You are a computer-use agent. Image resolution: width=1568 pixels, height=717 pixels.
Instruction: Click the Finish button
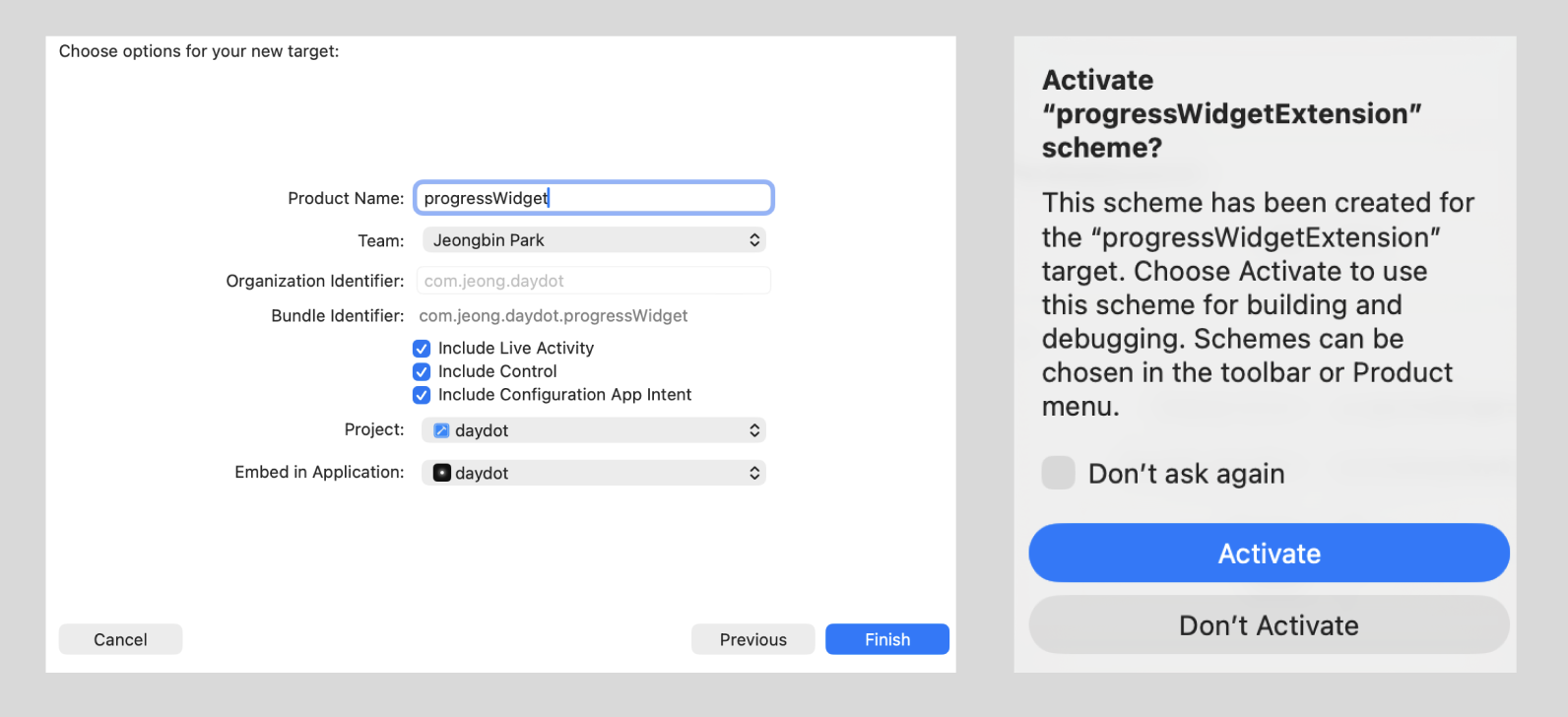pos(885,638)
